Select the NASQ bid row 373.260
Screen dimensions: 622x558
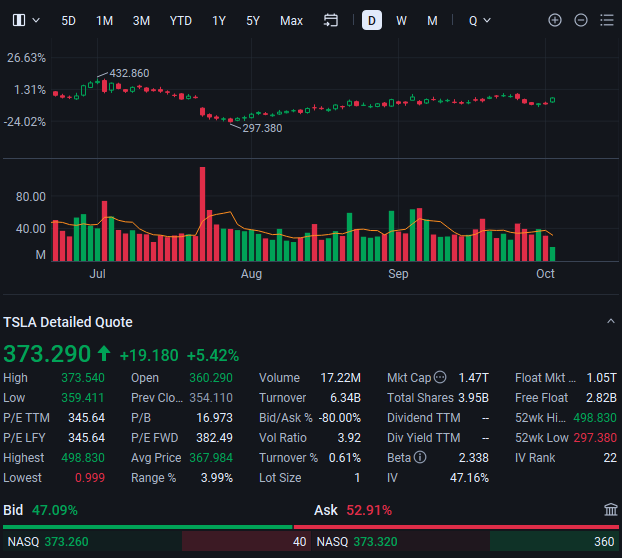pyautogui.click(x=156, y=541)
